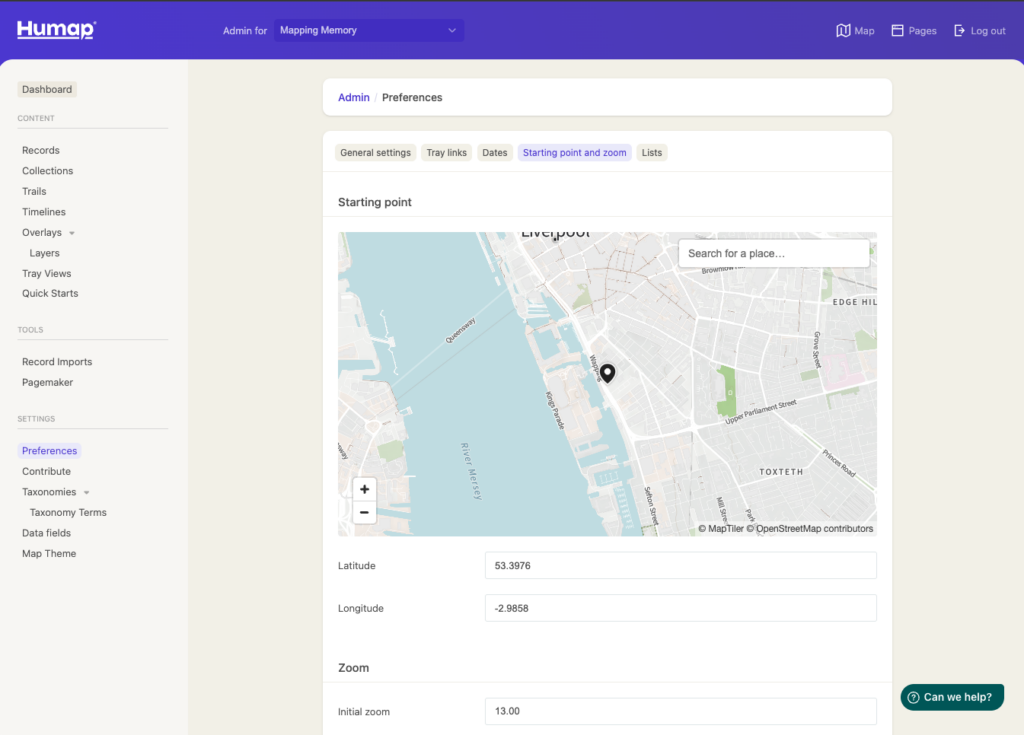Zoom out the map with minus button

(364, 512)
